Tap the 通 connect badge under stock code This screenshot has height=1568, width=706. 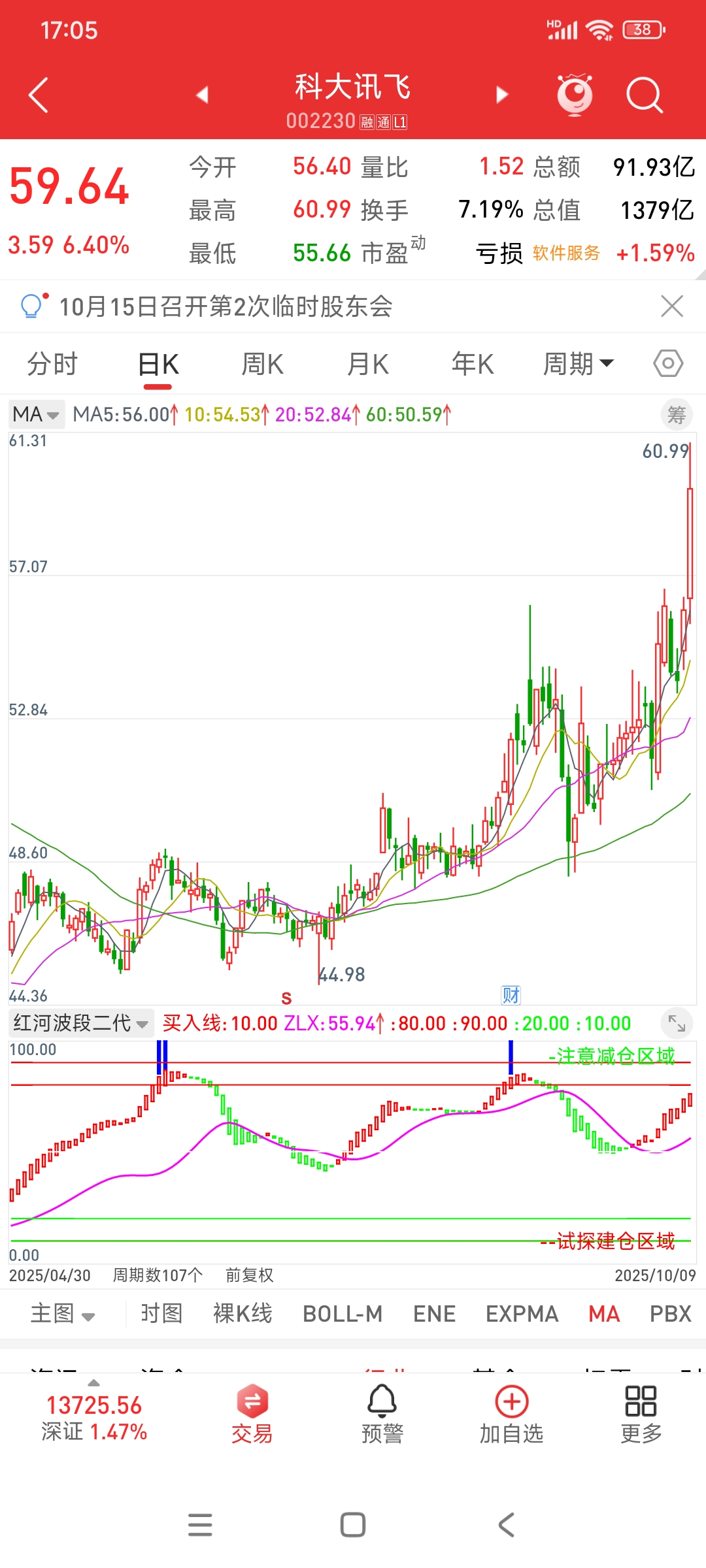pos(383,122)
